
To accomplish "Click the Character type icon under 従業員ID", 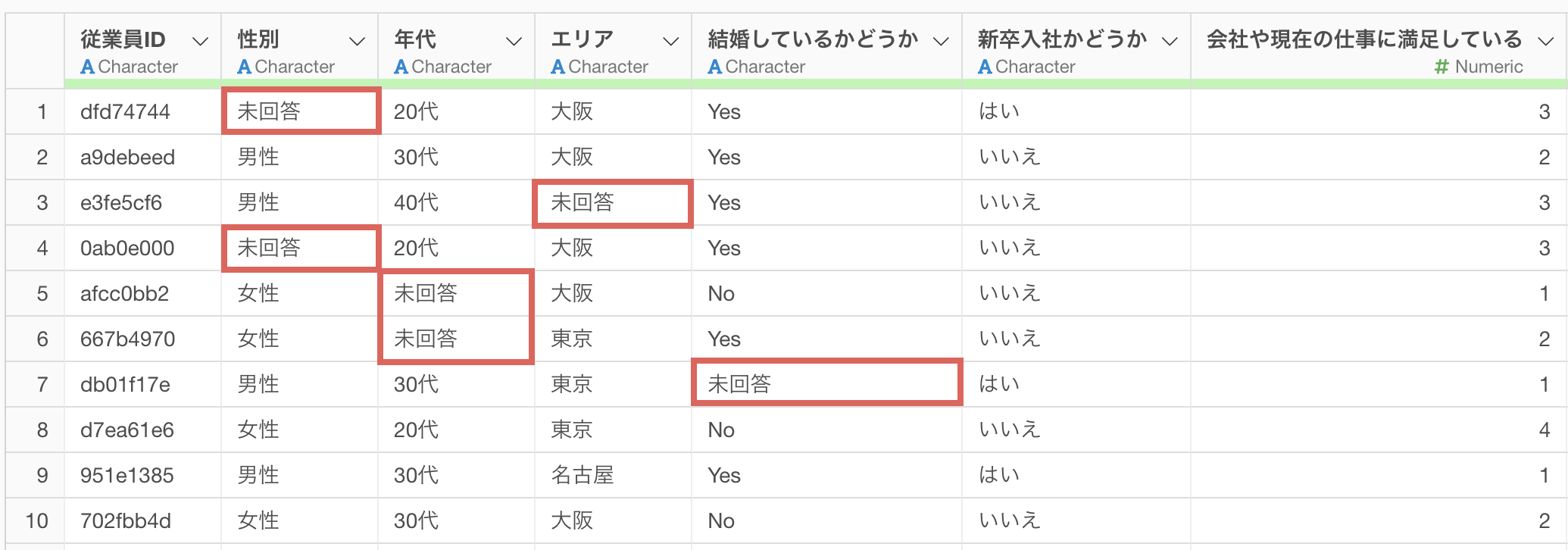I will coord(88,67).
